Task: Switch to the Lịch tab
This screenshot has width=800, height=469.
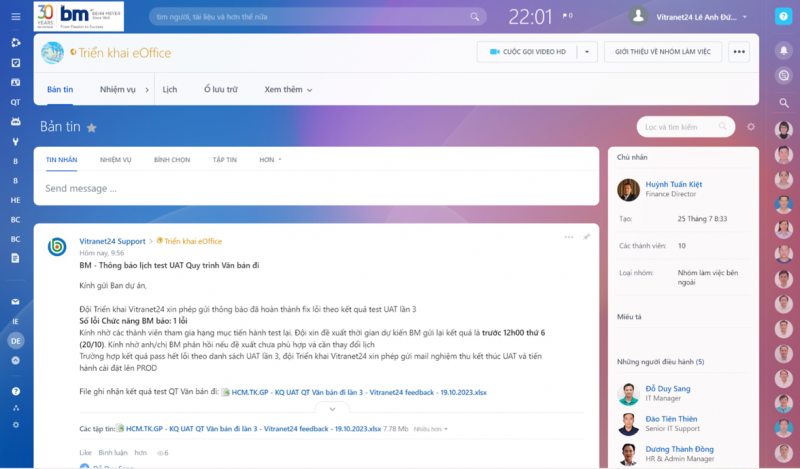Action: pyautogui.click(x=170, y=90)
